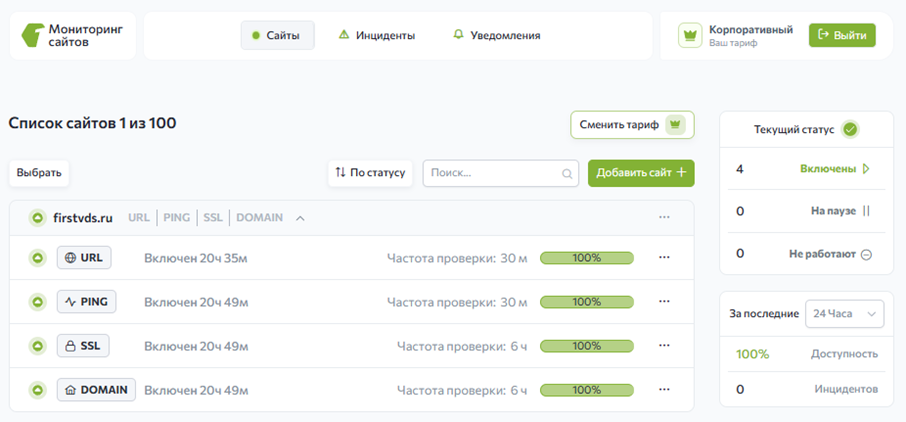Image resolution: width=906 pixels, height=422 pixels.
Task: Filter by Включены status
Action: pos(806,169)
